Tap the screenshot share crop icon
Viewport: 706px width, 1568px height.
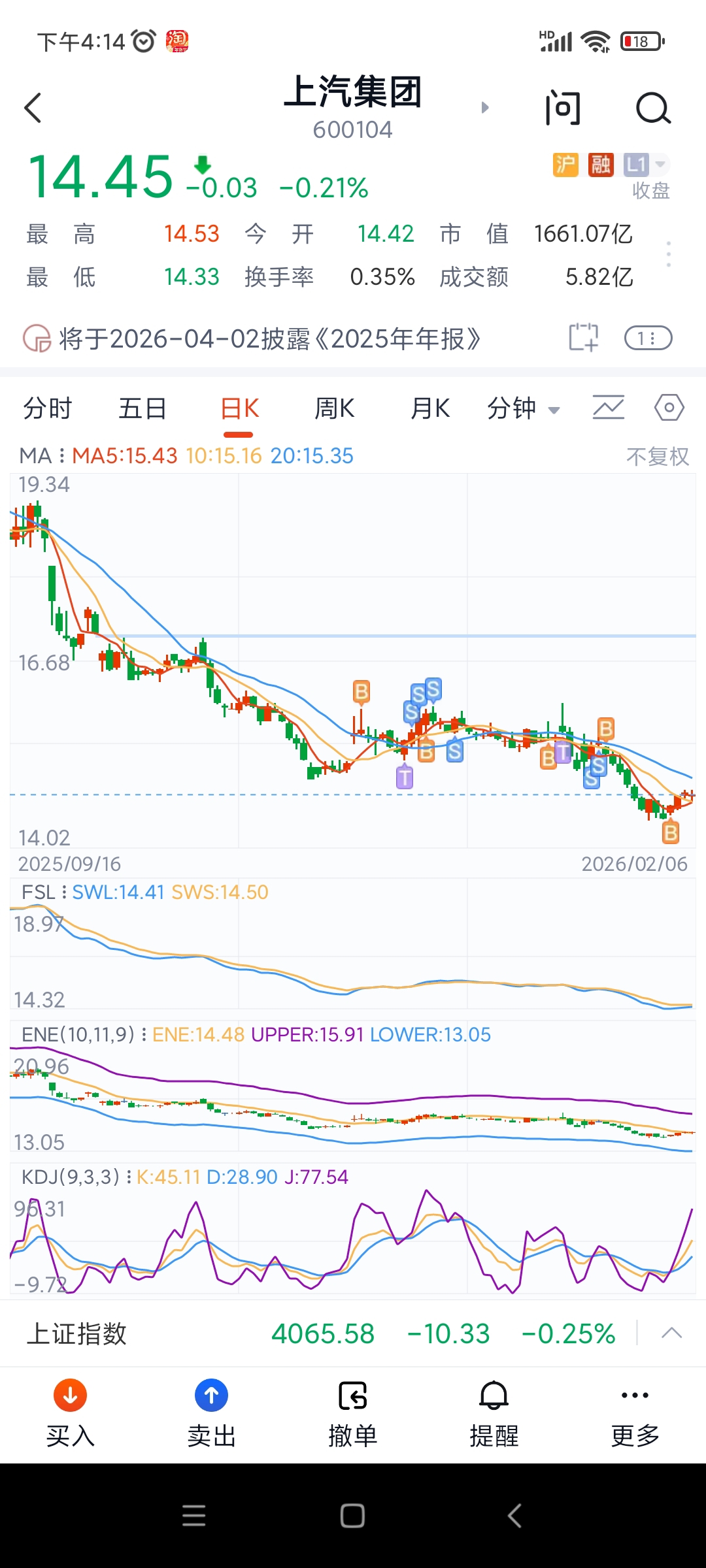(x=583, y=338)
